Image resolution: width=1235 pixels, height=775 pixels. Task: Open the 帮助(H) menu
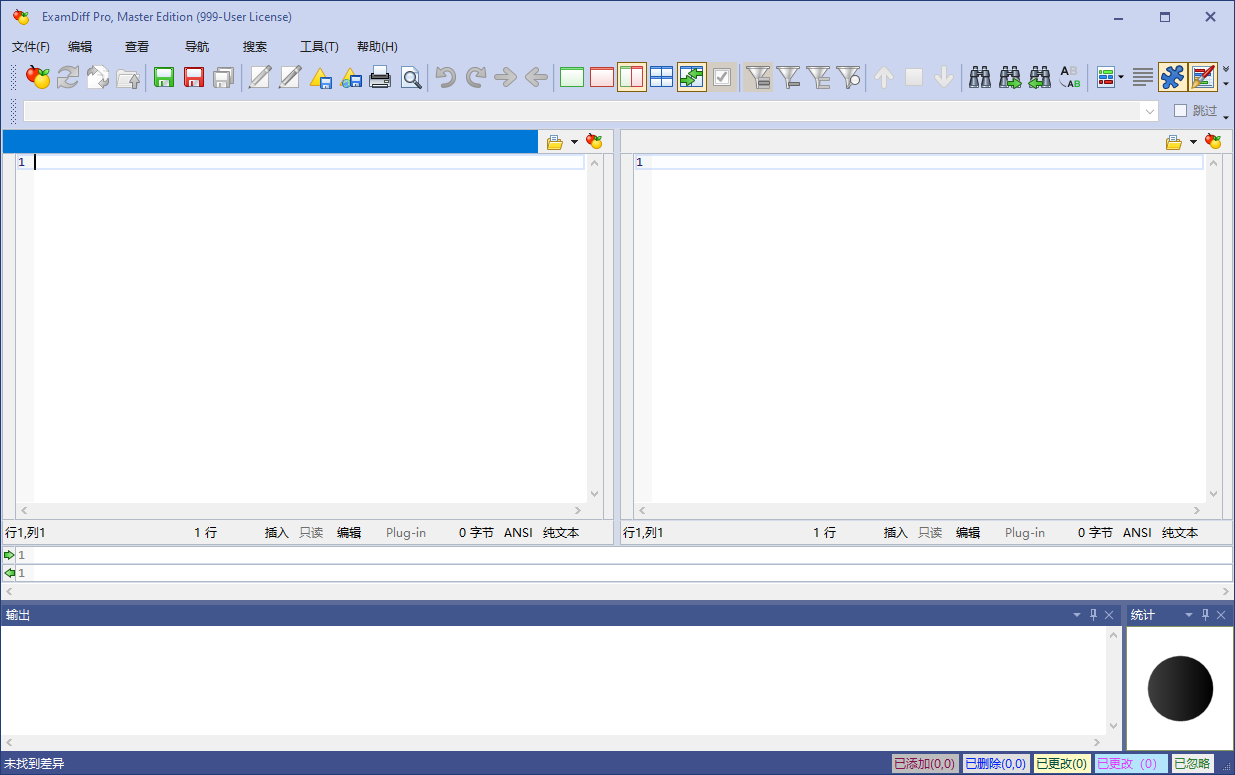tap(377, 47)
